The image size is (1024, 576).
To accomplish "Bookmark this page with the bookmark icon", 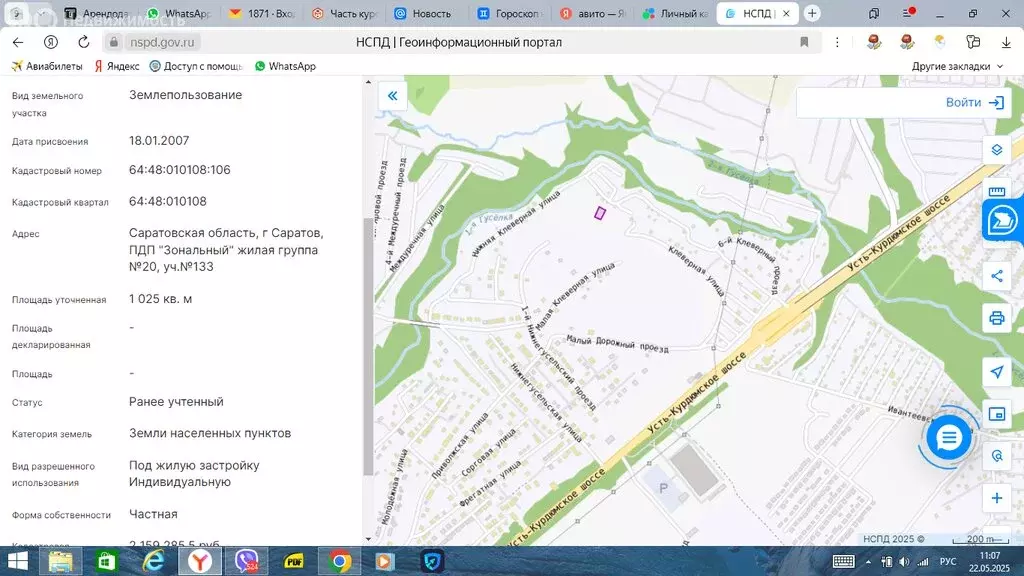I will (804, 42).
